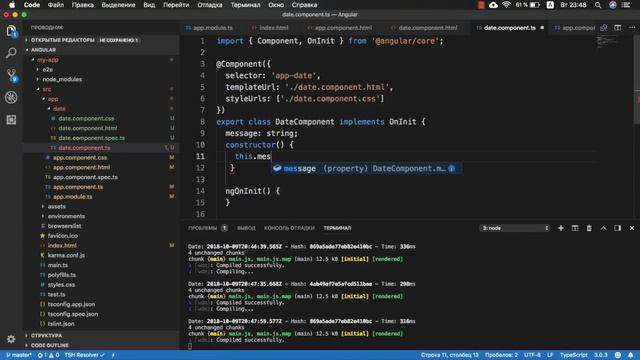Screen dimensions: 640x360
Task: Collapse the date folder
Action: click(59, 109)
